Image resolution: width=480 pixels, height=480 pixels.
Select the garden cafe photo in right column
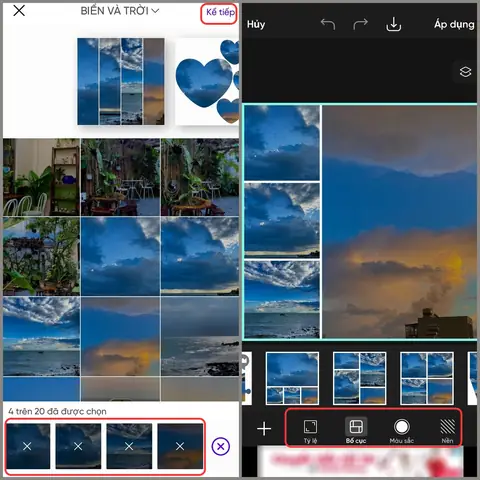(x=200, y=177)
